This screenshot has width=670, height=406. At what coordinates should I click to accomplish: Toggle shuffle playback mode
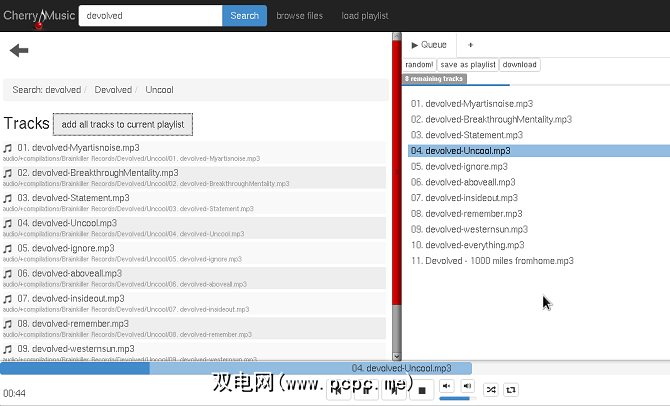tap(491, 389)
